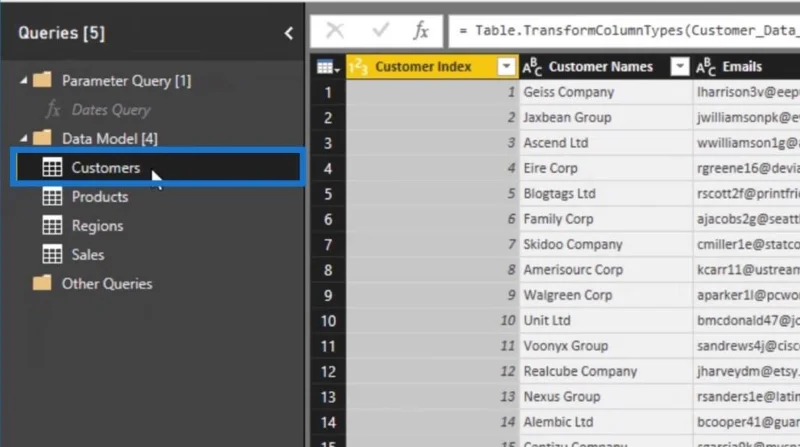Click the Nexus Group cell
This screenshot has height=447, width=800.
[606, 397]
